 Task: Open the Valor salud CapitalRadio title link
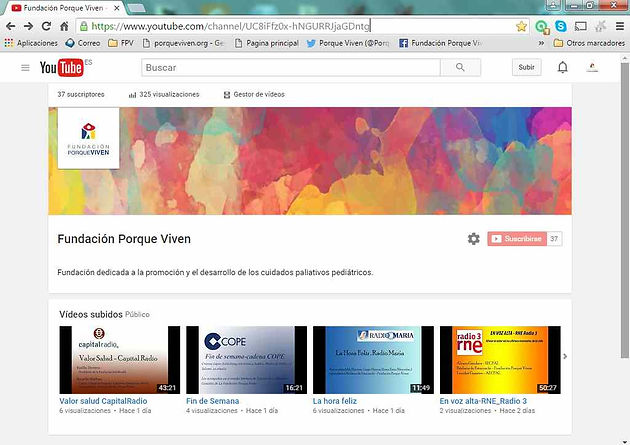(x=103, y=401)
